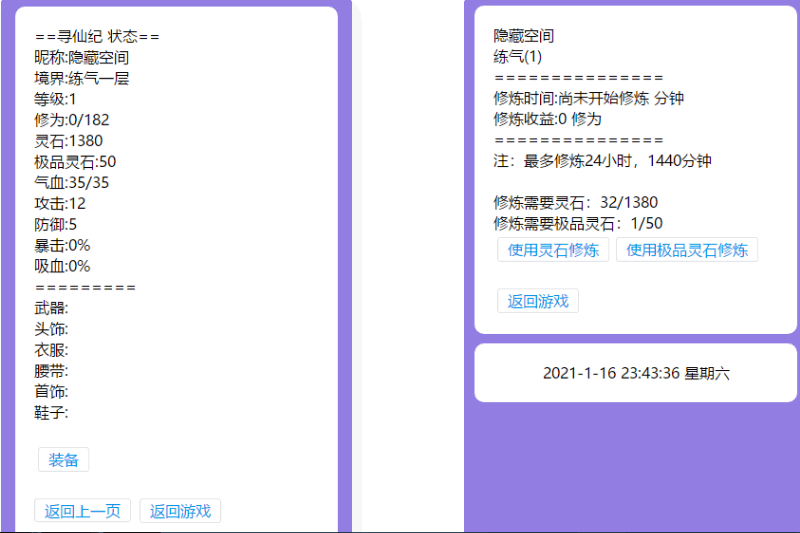Click 返回游戏 beside 返回上一页
This screenshot has width=800, height=533.
pos(180,511)
